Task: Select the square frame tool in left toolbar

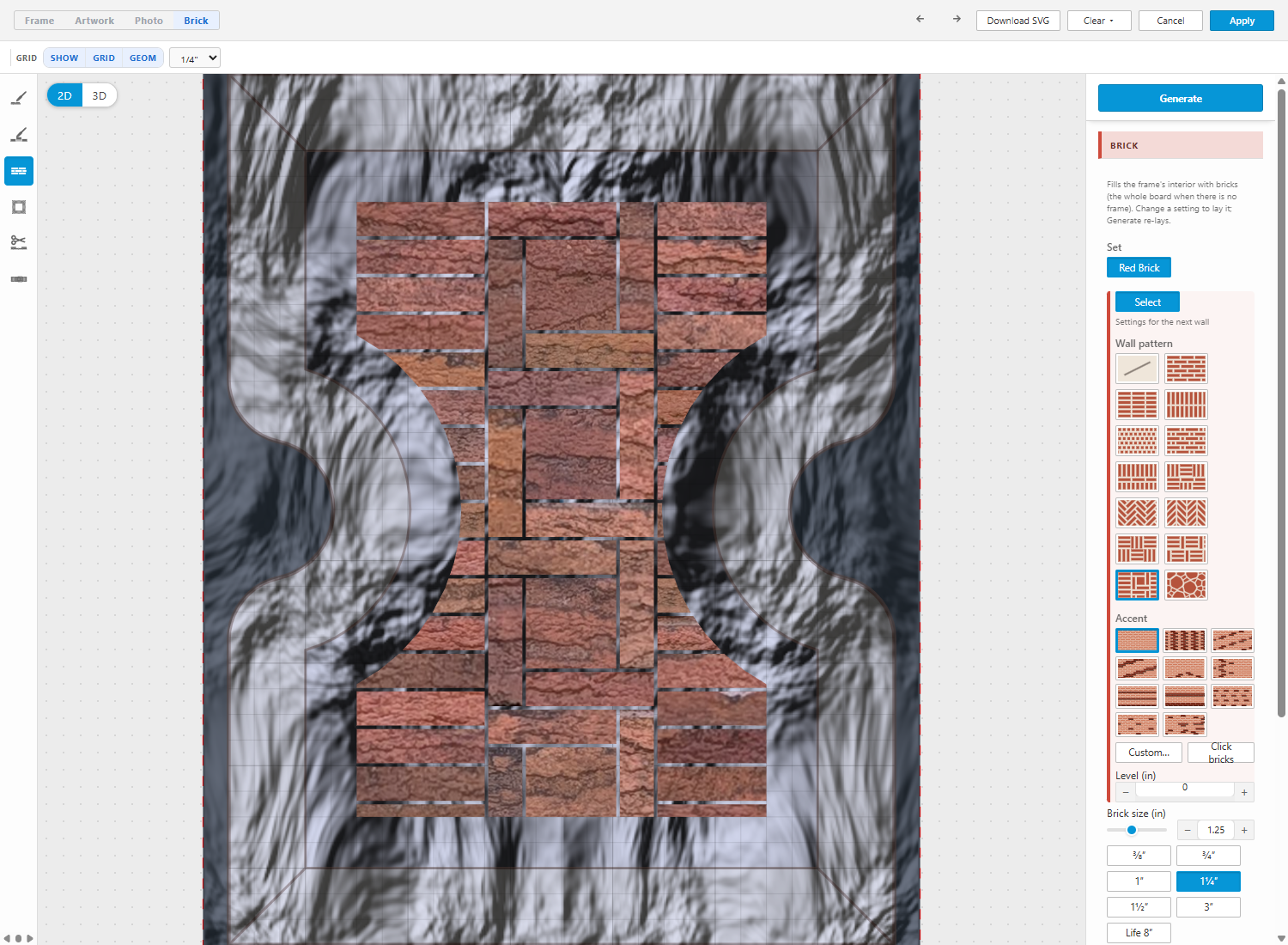Action: coord(19,207)
